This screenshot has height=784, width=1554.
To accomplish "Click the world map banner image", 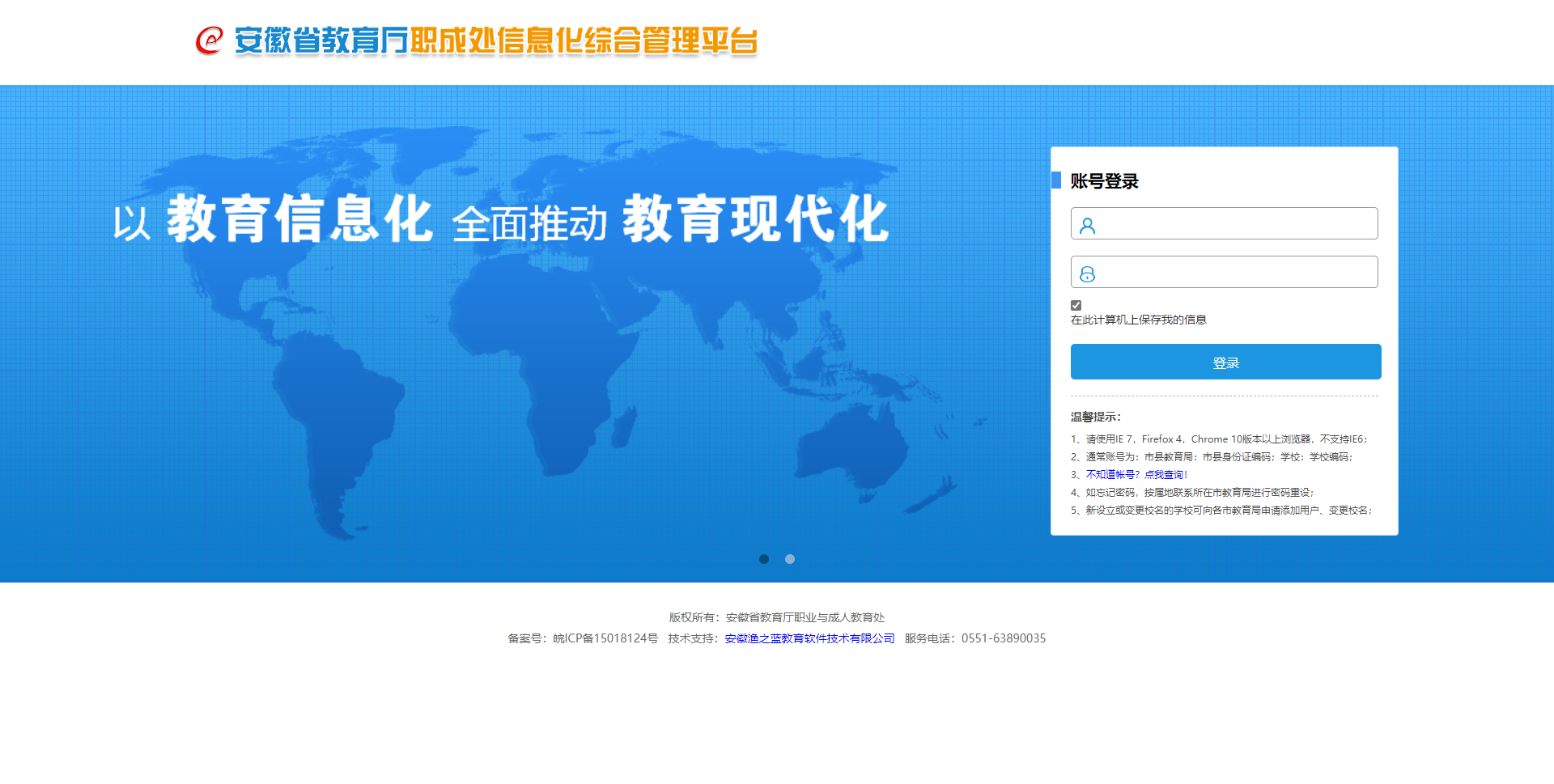I will 526,388.
